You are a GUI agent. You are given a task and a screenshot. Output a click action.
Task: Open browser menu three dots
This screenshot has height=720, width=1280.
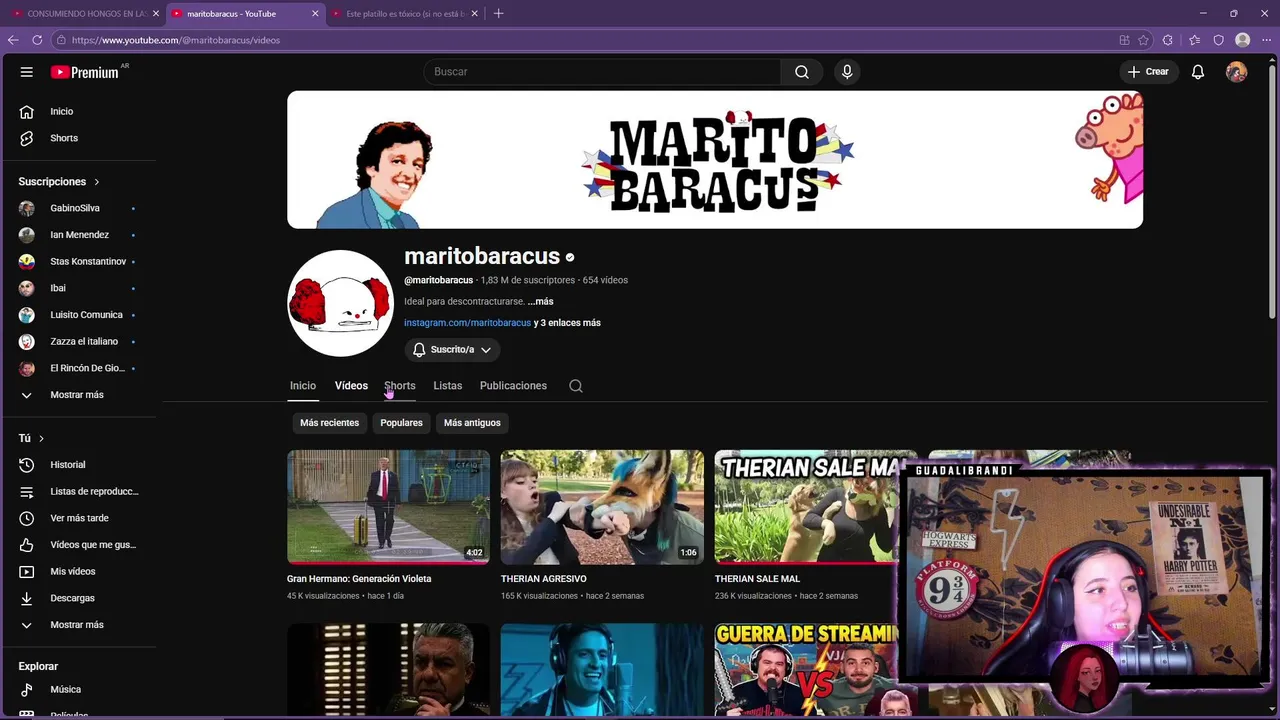(x=1266, y=40)
